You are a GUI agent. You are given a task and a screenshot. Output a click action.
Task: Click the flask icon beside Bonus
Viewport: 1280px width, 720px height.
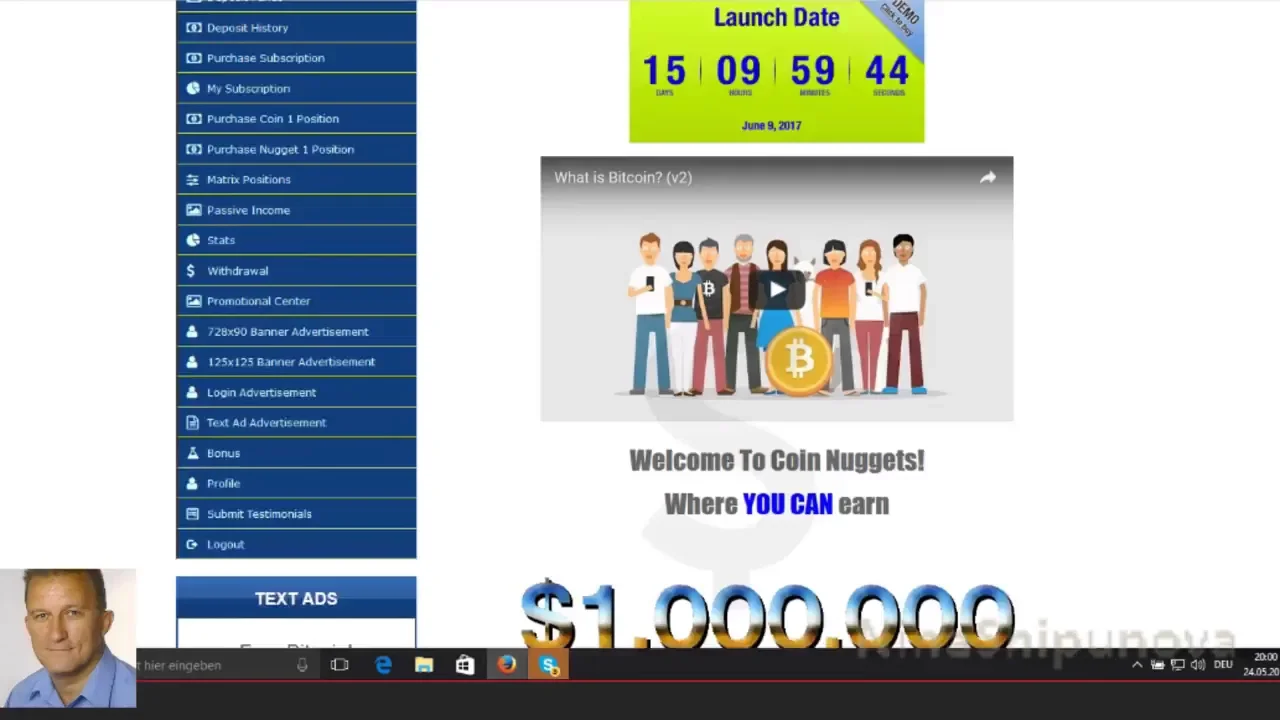tap(193, 453)
